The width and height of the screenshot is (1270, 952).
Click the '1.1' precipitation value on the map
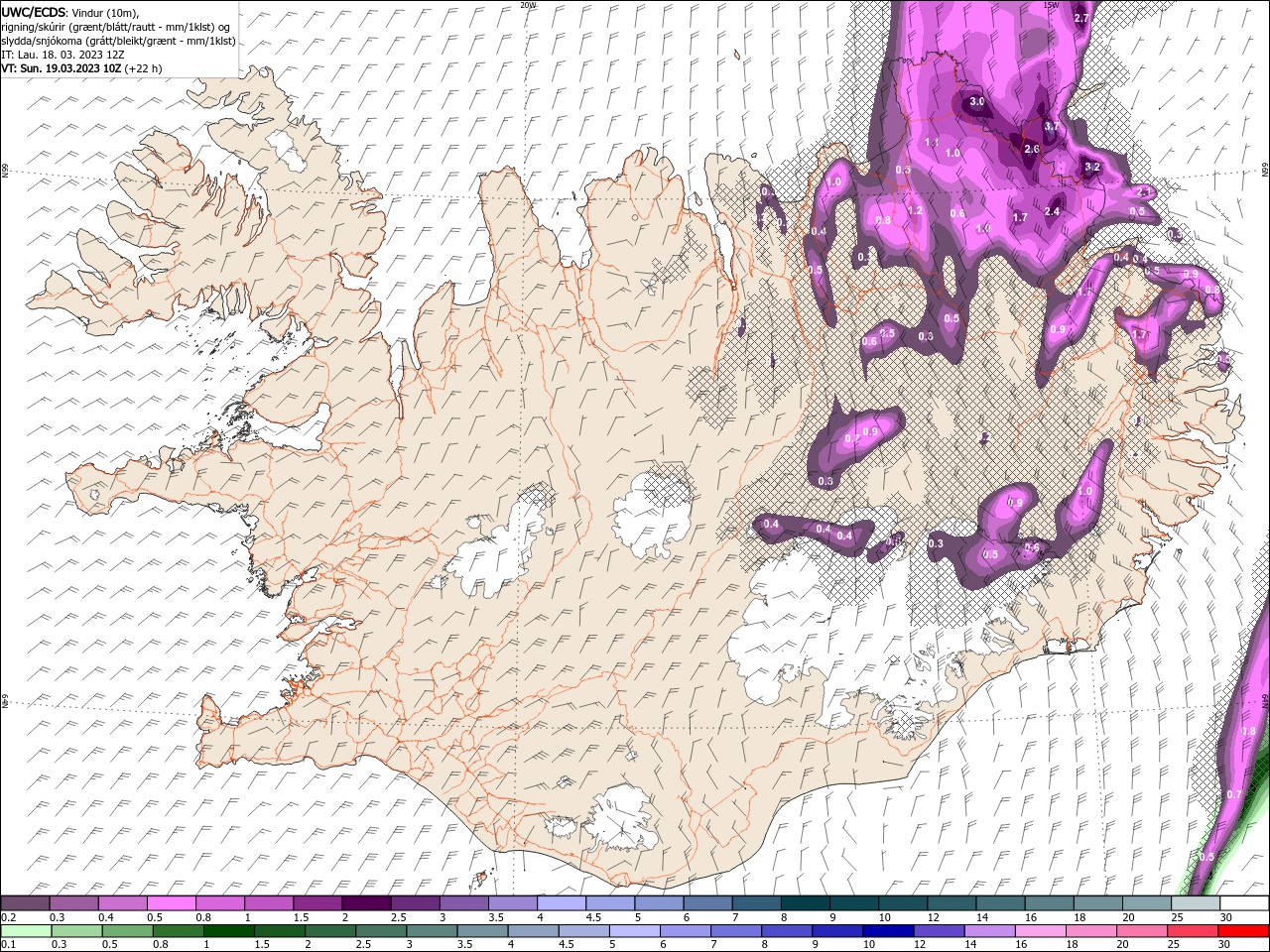click(x=931, y=143)
